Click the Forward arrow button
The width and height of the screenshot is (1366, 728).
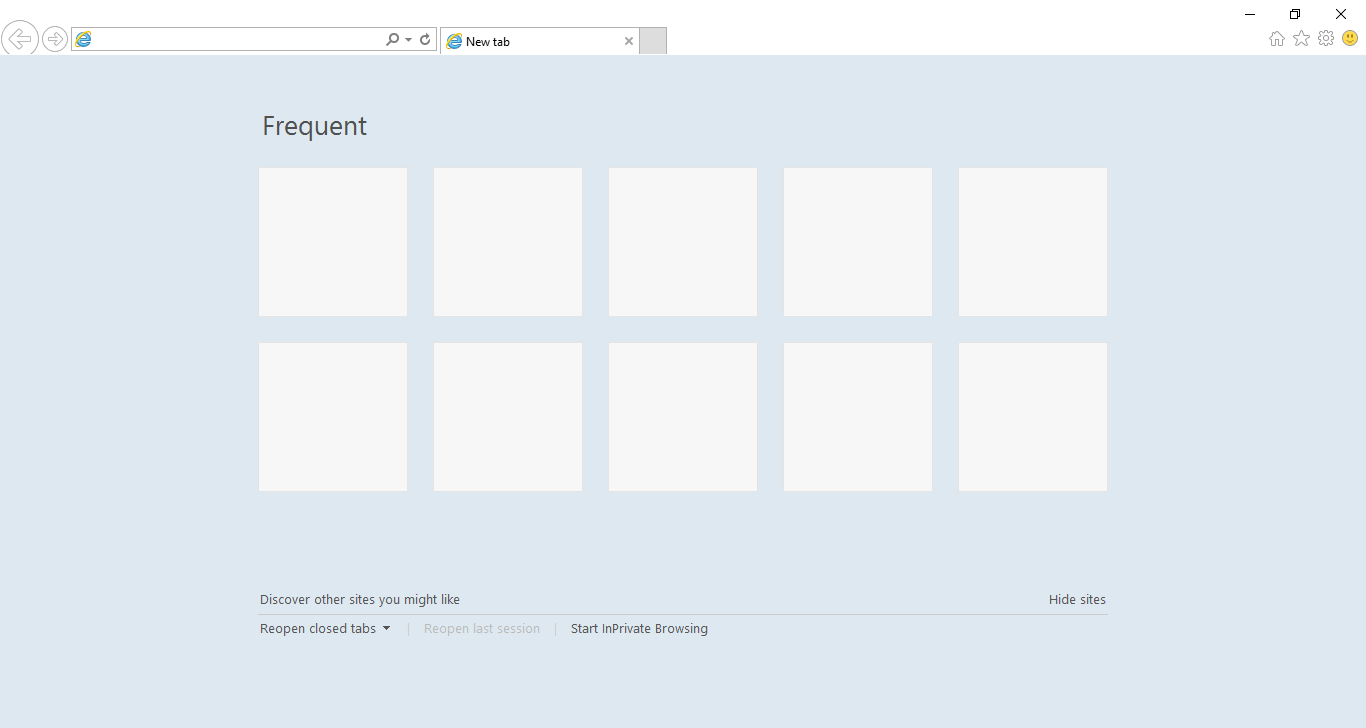[x=55, y=39]
